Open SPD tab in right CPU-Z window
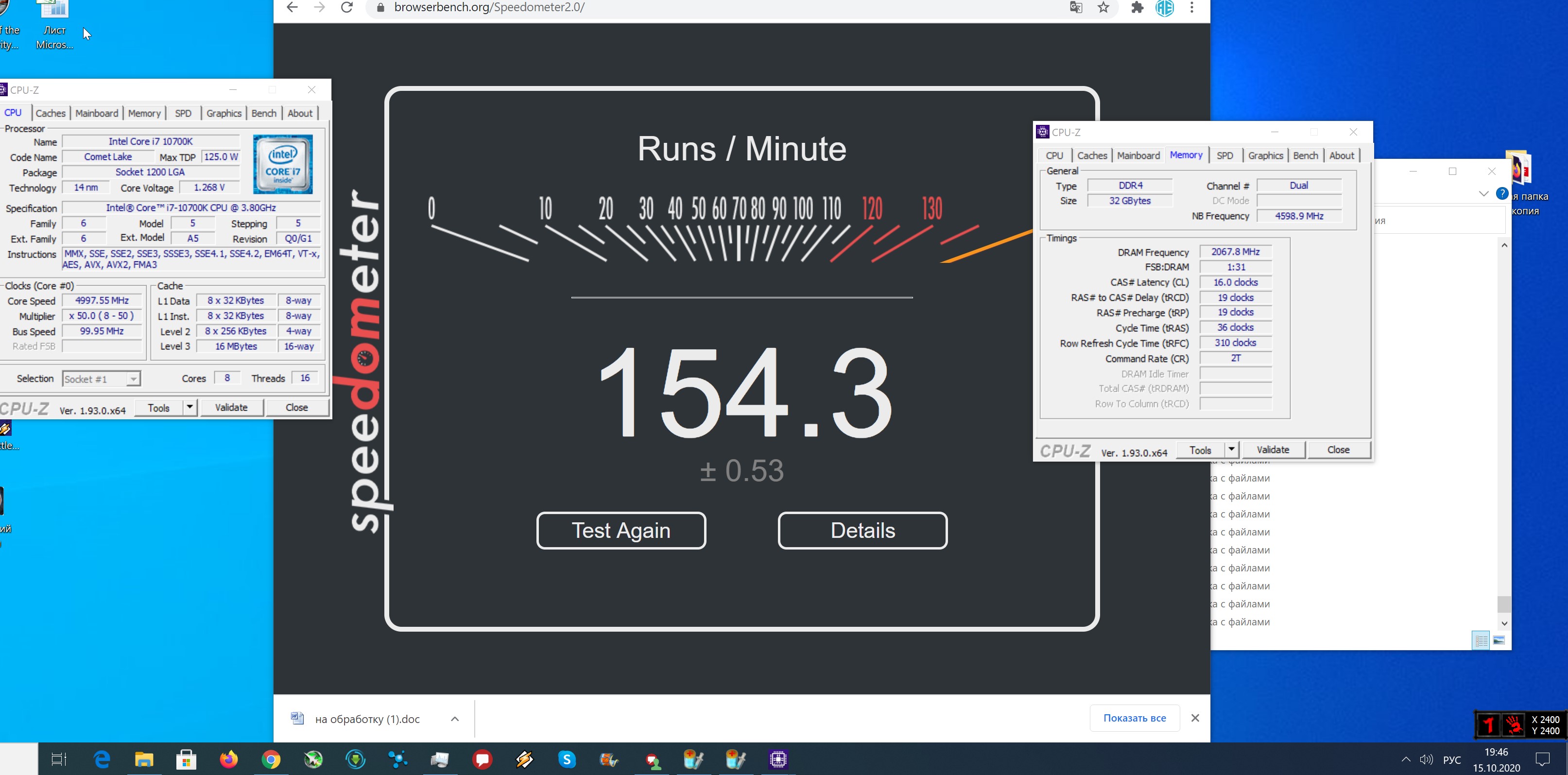This screenshot has height=775, width=1568. coord(1224,156)
